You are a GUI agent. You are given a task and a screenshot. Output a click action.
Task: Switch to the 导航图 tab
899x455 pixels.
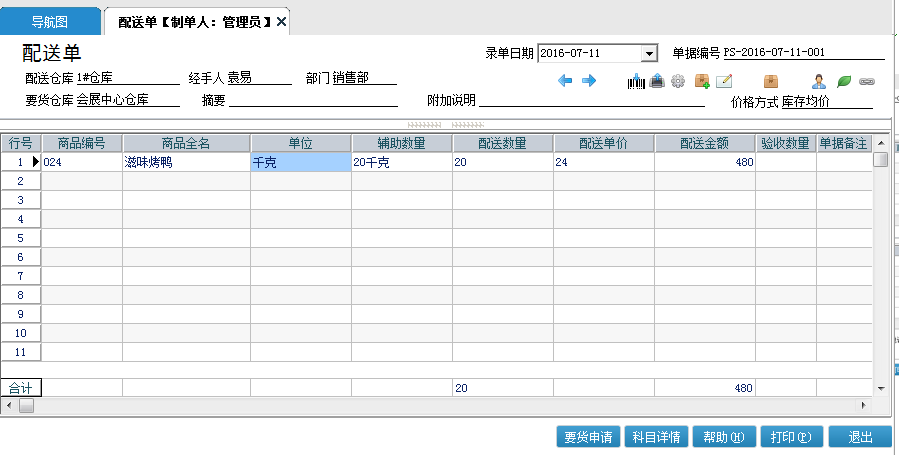pyautogui.click(x=50, y=22)
